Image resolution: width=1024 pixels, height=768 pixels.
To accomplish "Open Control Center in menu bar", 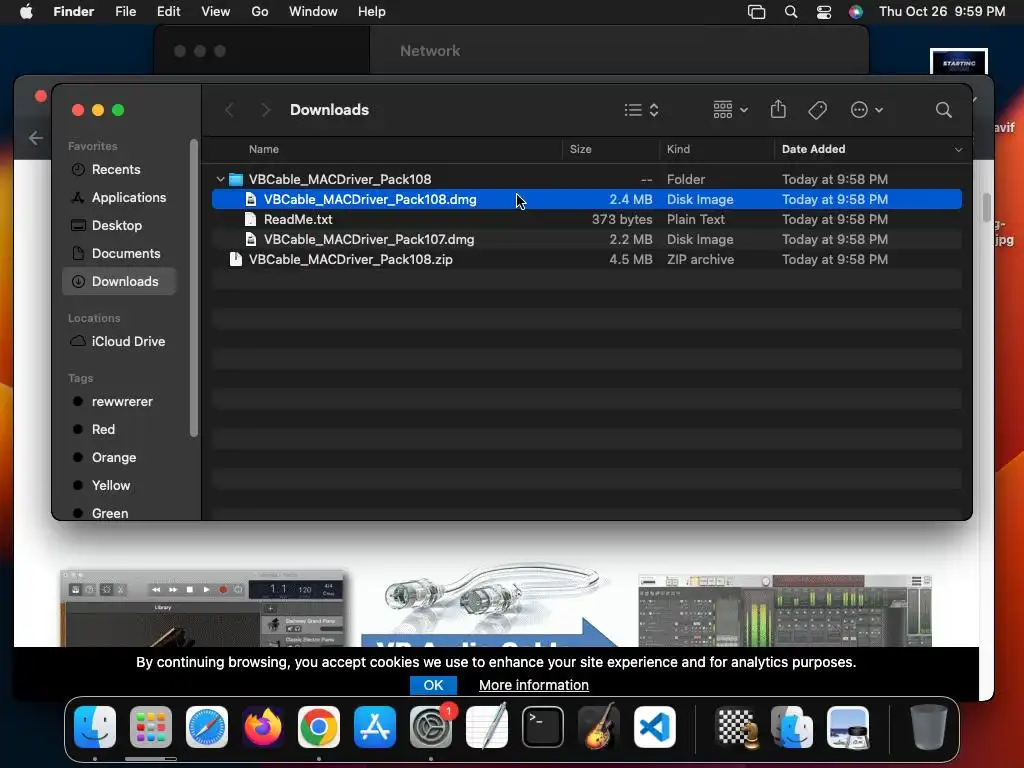I will click(824, 12).
